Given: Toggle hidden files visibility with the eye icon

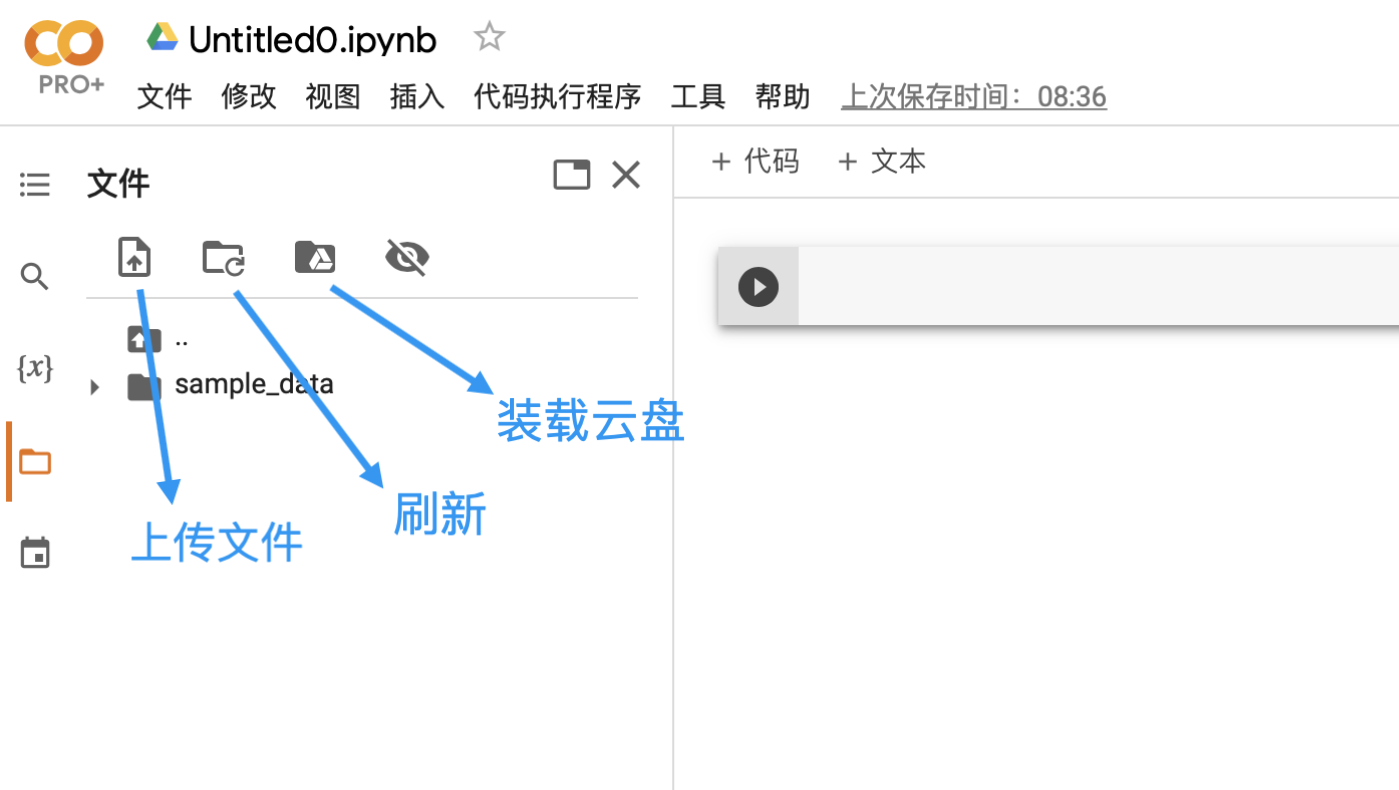Looking at the screenshot, I should coord(406,257).
